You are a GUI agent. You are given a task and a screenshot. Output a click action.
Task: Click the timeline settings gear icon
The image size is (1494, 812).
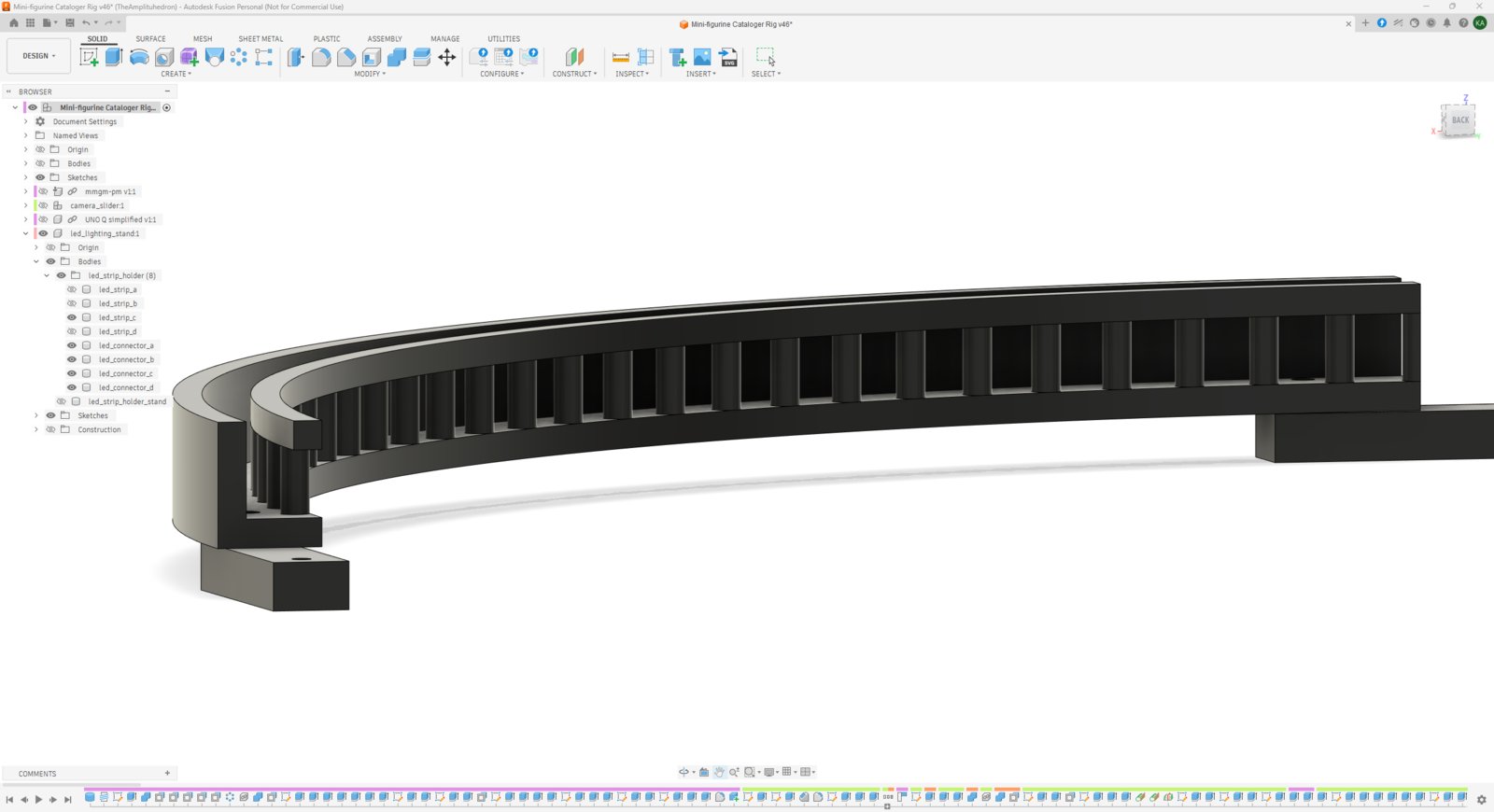(1481, 799)
